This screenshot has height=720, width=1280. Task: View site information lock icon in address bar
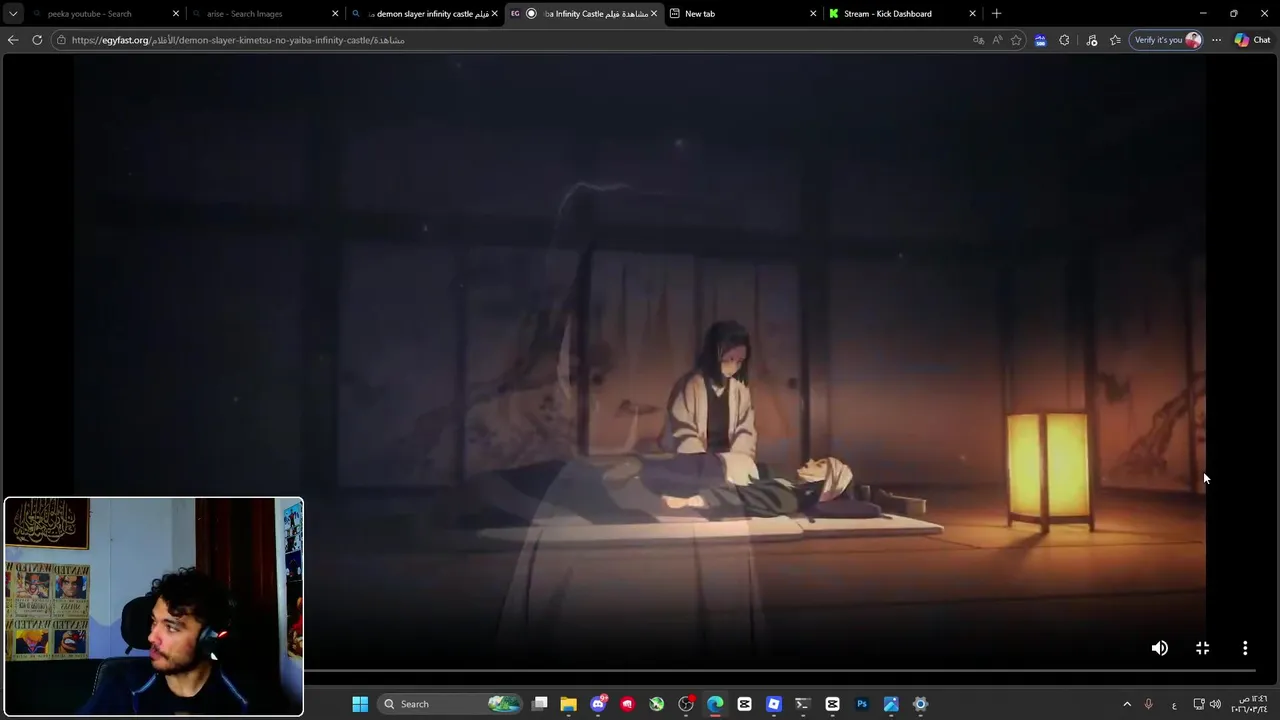[x=61, y=40]
